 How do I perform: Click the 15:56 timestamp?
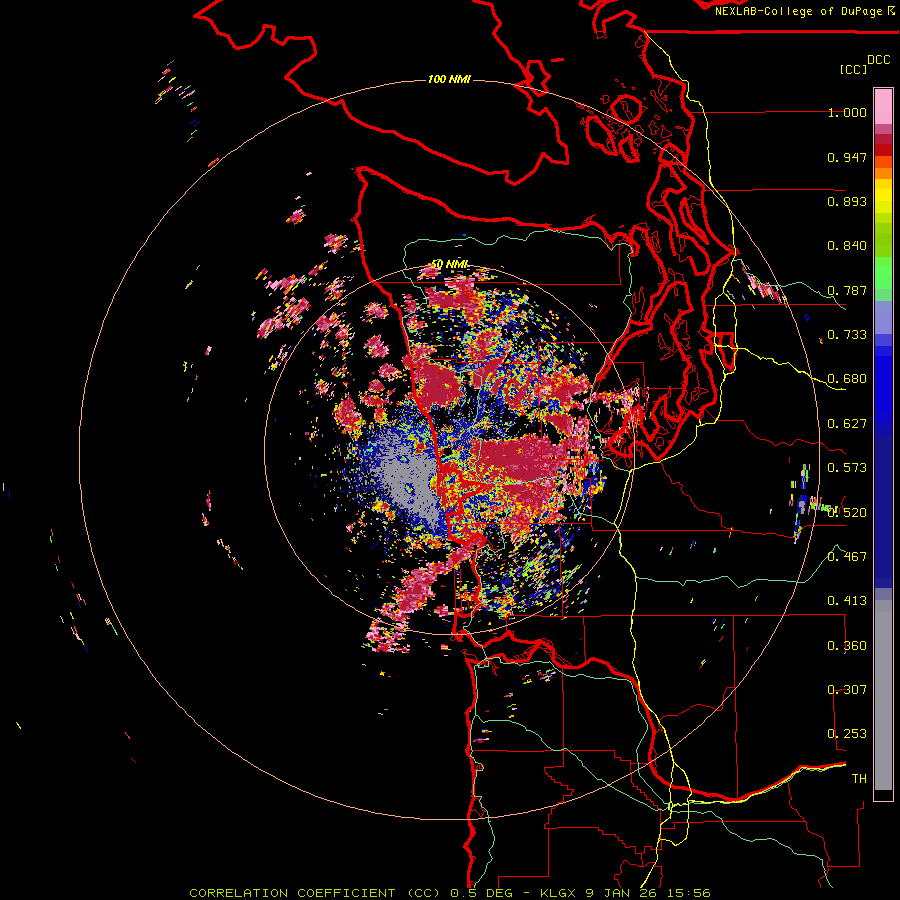tap(689, 893)
